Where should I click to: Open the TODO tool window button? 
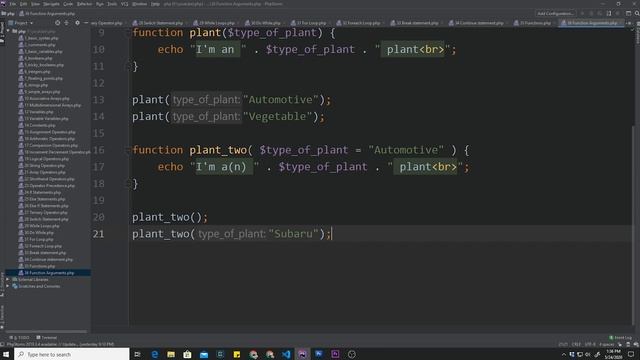(x=20, y=338)
